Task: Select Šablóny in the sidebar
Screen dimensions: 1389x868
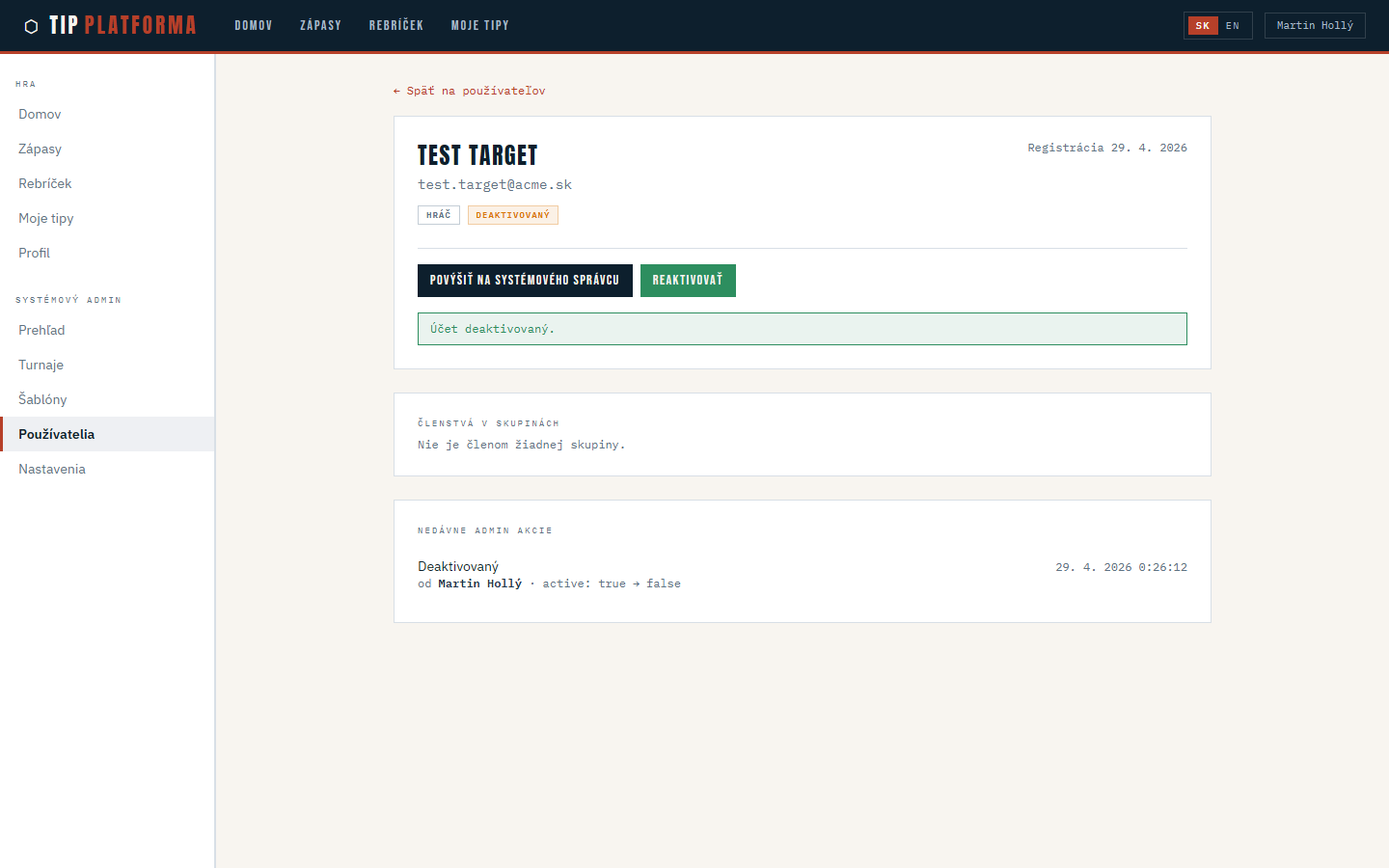Action: click(42, 399)
